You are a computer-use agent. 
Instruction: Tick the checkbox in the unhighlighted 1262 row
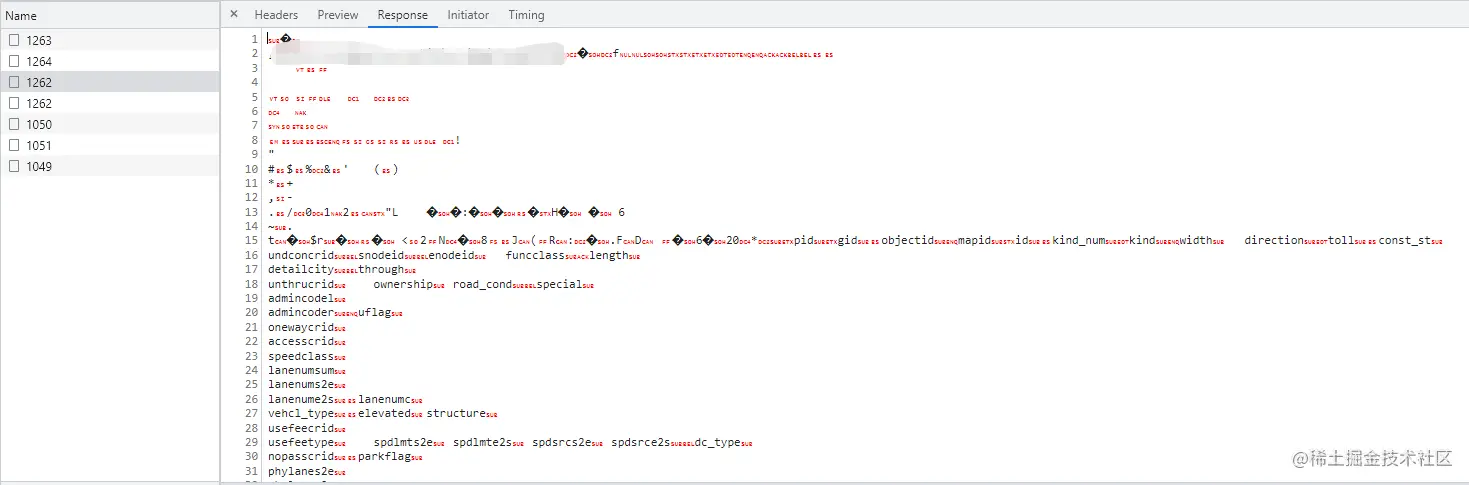pos(14,103)
